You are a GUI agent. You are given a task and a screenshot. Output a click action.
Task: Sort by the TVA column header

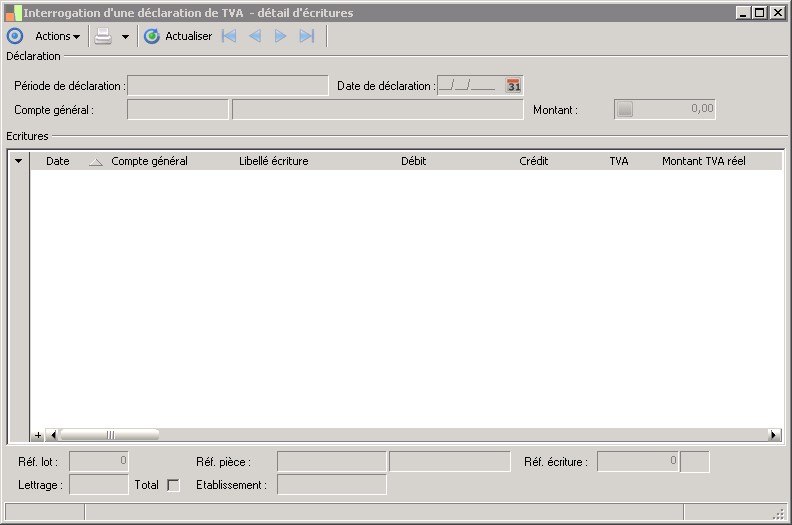tap(619, 161)
